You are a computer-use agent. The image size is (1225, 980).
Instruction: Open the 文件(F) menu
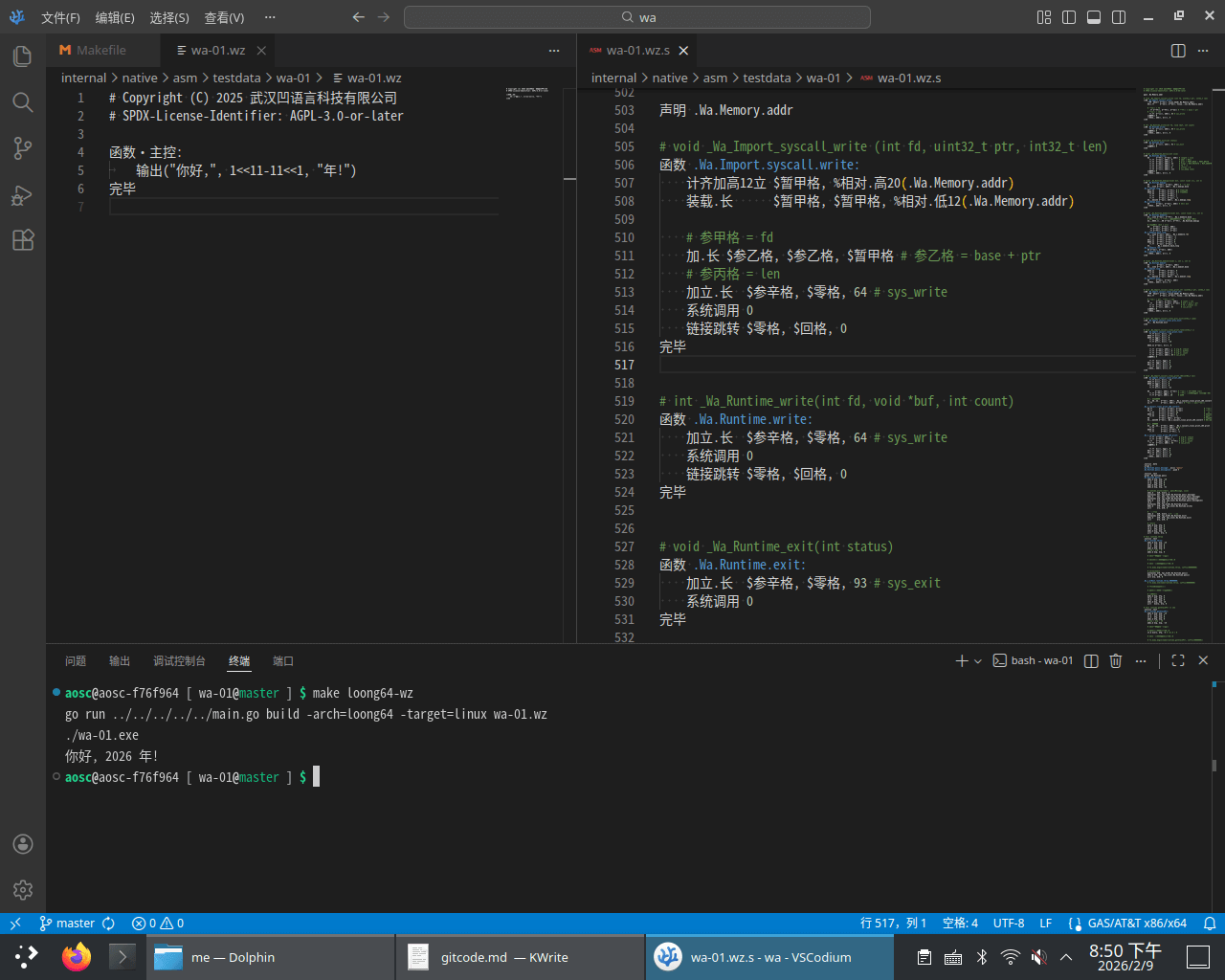(60, 17)
